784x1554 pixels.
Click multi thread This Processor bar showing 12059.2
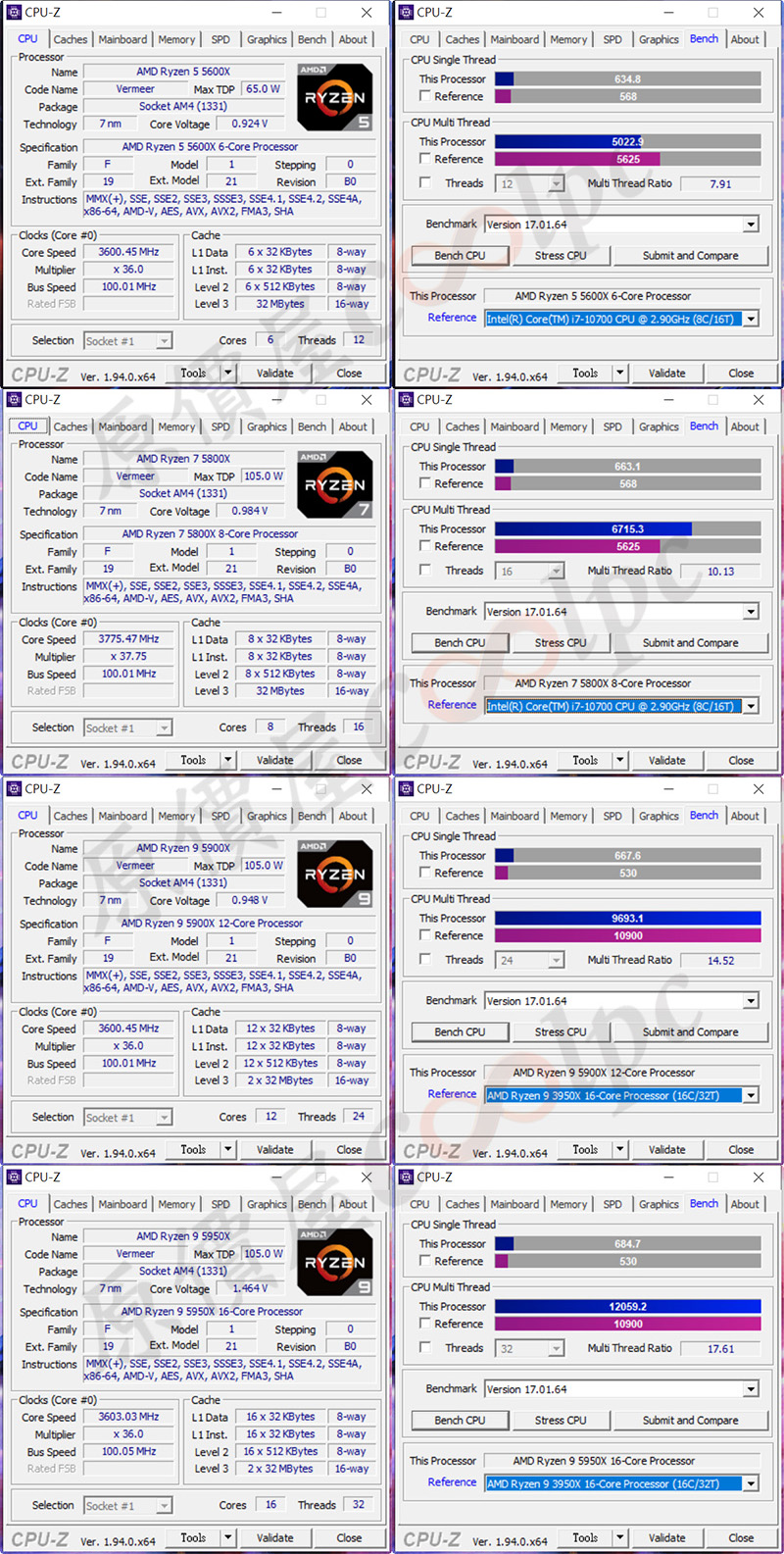628,1306
